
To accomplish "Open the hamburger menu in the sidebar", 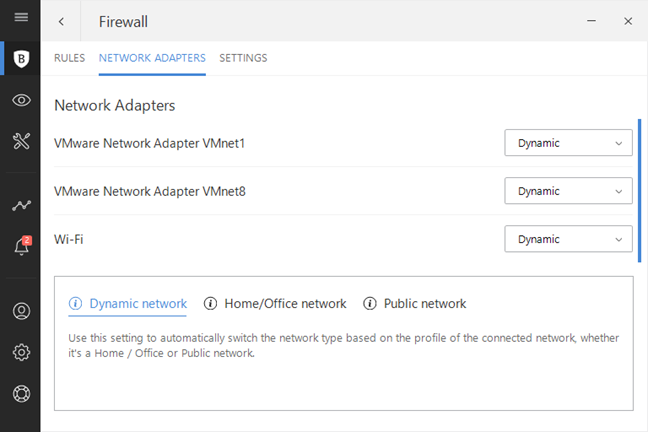I will pos(20,17).
